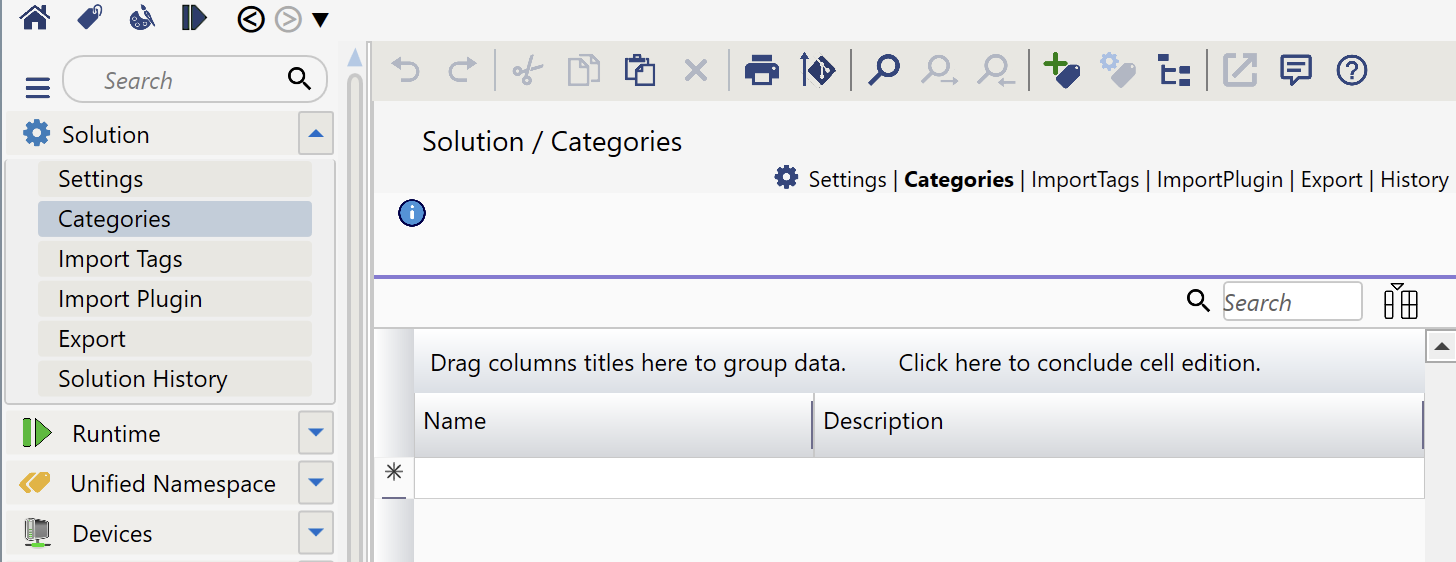The height and width of the screenshot is (562, 1456).
Task: Click the Undo arrow in the toolbar
Action: pyautogui.click(x=405, y=70)
